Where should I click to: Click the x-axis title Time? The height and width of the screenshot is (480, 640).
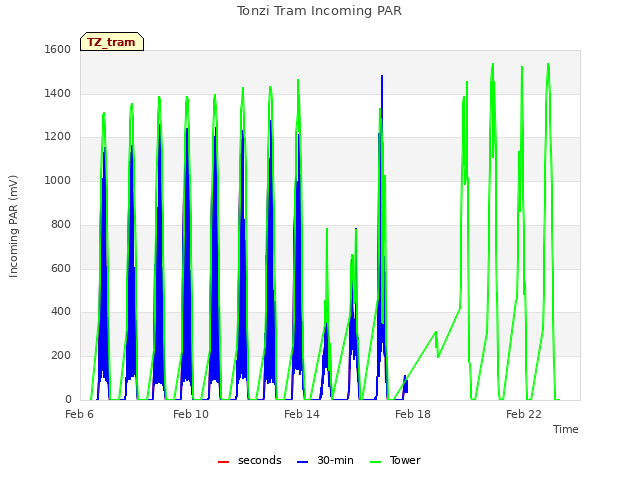[x=566, y=429]
